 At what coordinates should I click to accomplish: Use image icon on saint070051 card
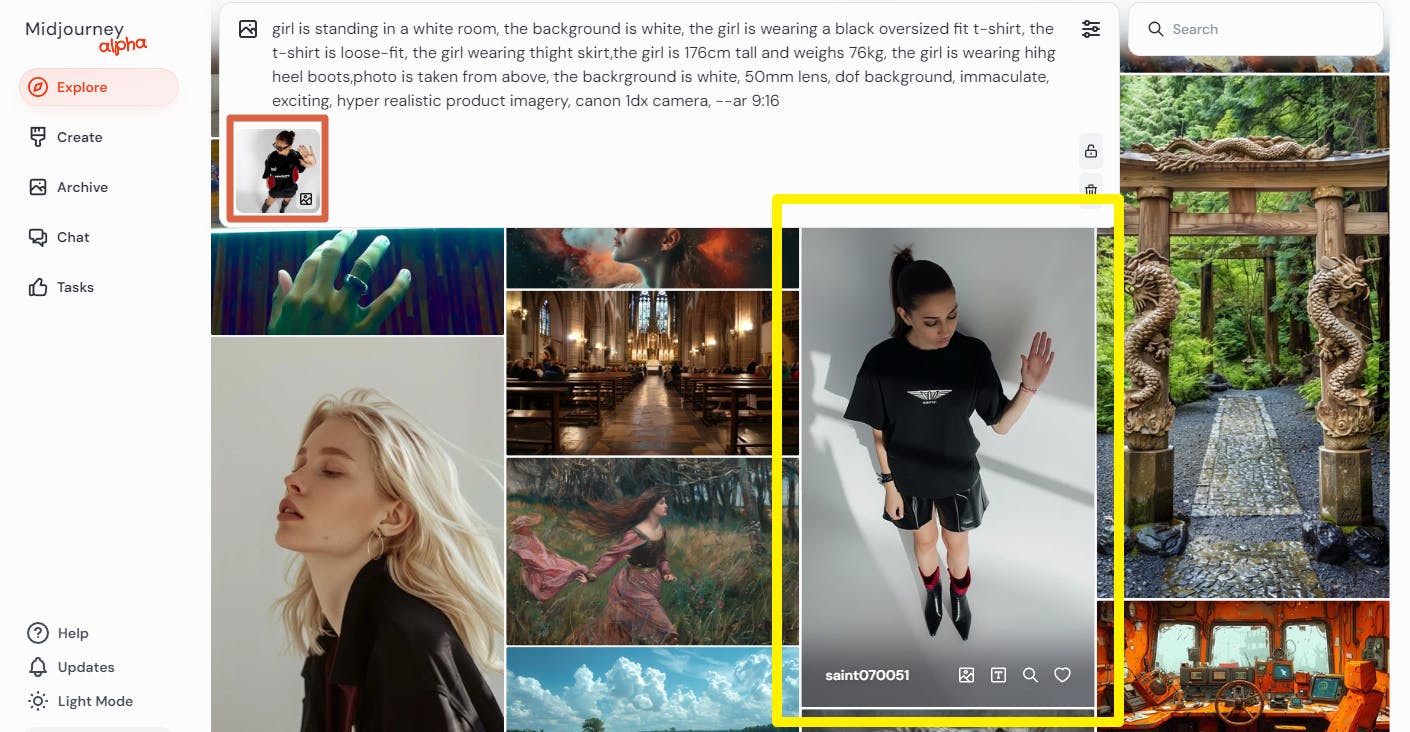click(x=966, y=675)
